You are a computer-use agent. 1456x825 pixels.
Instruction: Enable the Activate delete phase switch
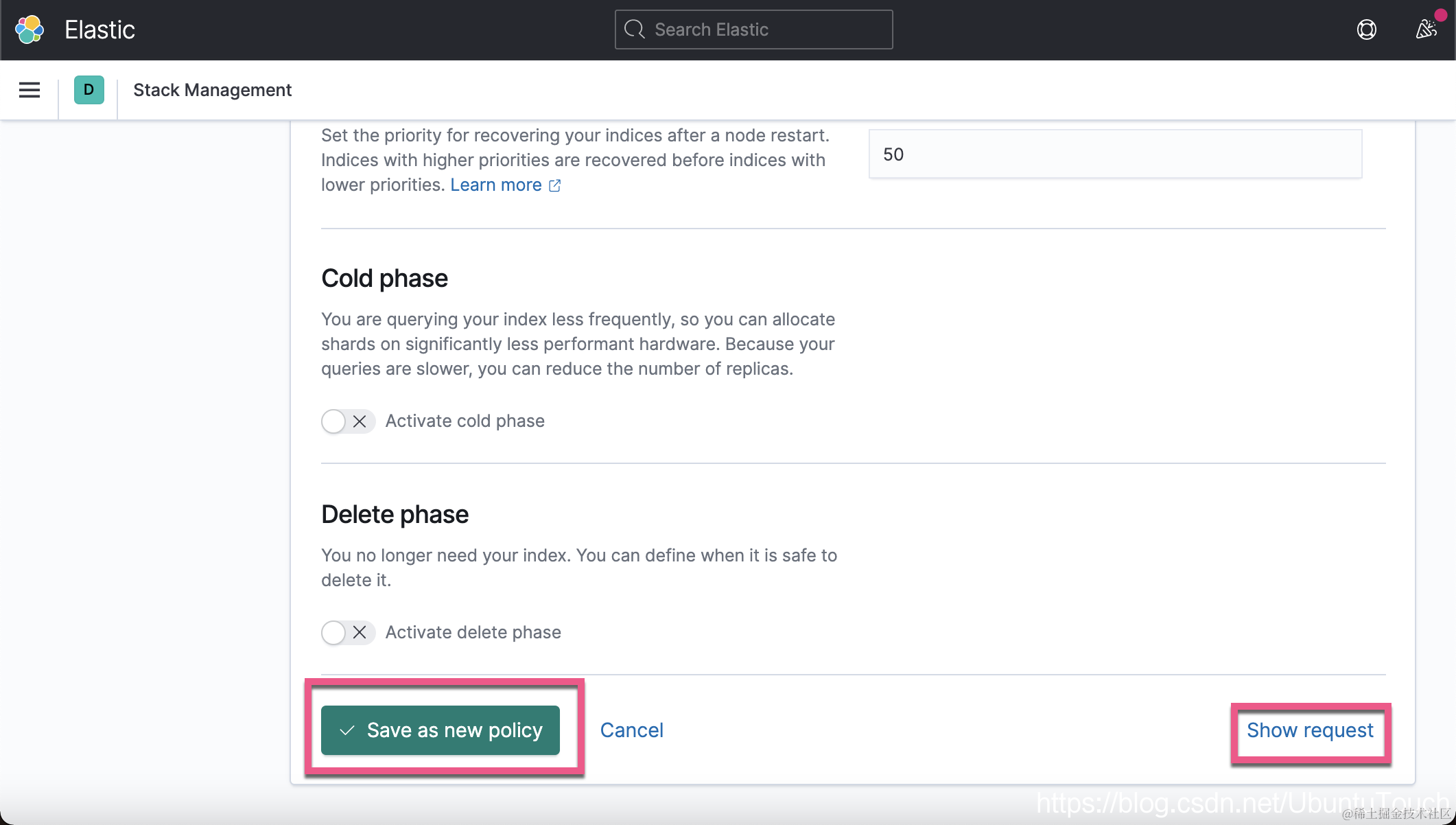348,633
